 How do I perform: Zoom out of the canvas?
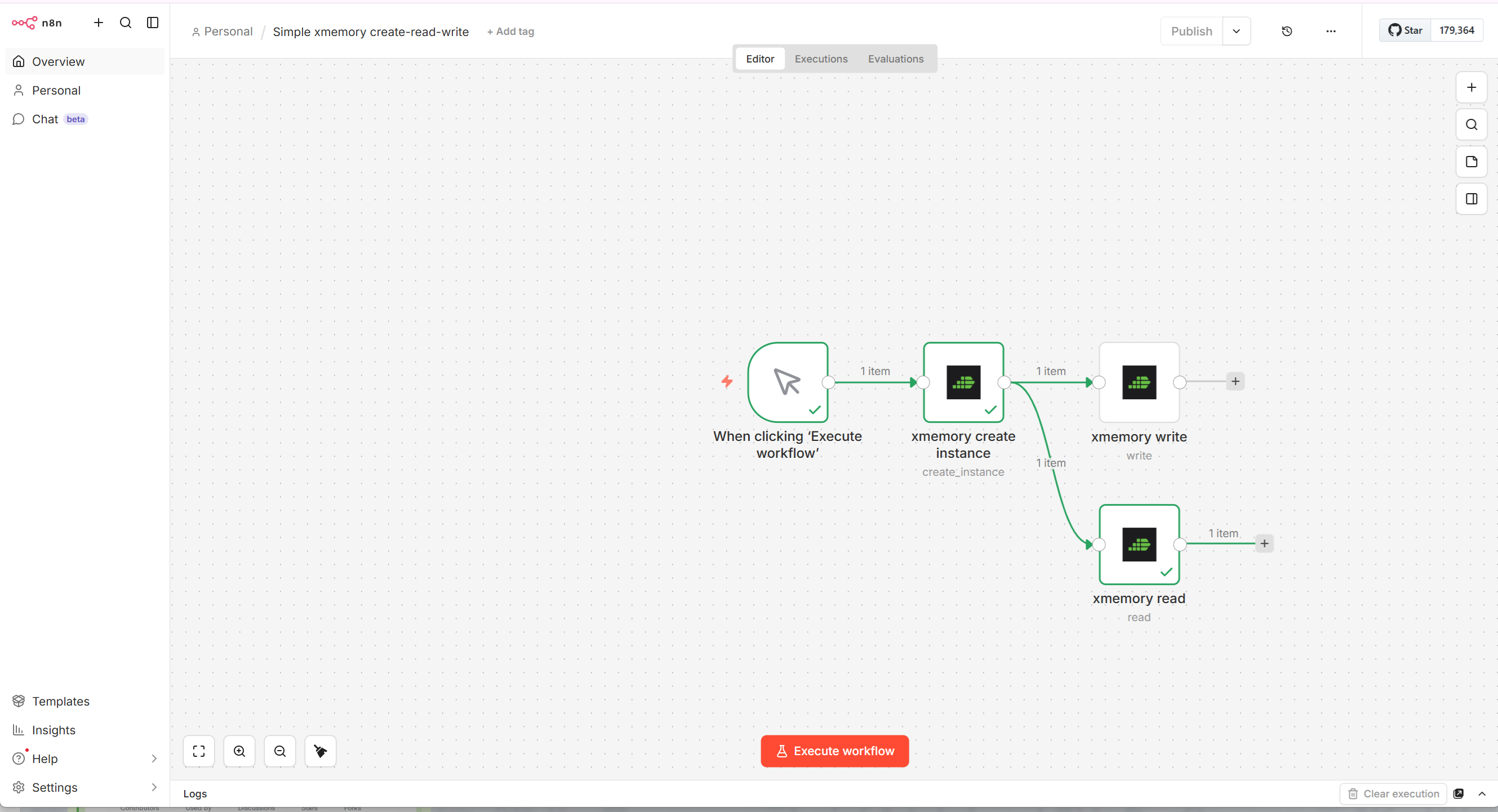279,751
